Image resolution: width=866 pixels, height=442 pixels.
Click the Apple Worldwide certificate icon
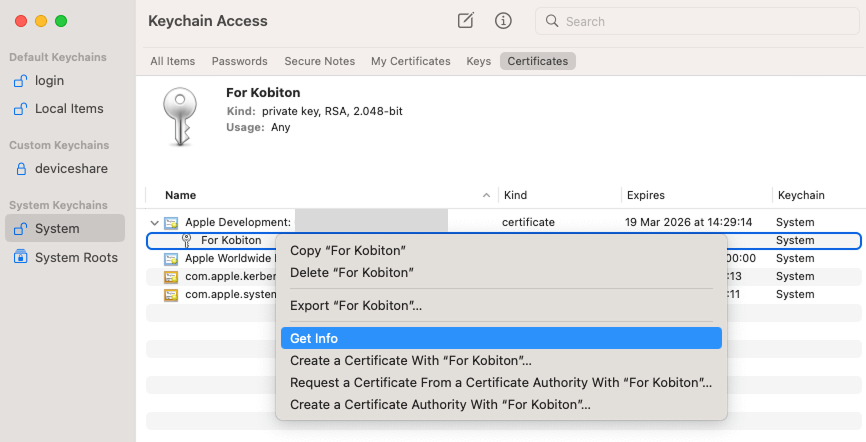coord(171,259)
